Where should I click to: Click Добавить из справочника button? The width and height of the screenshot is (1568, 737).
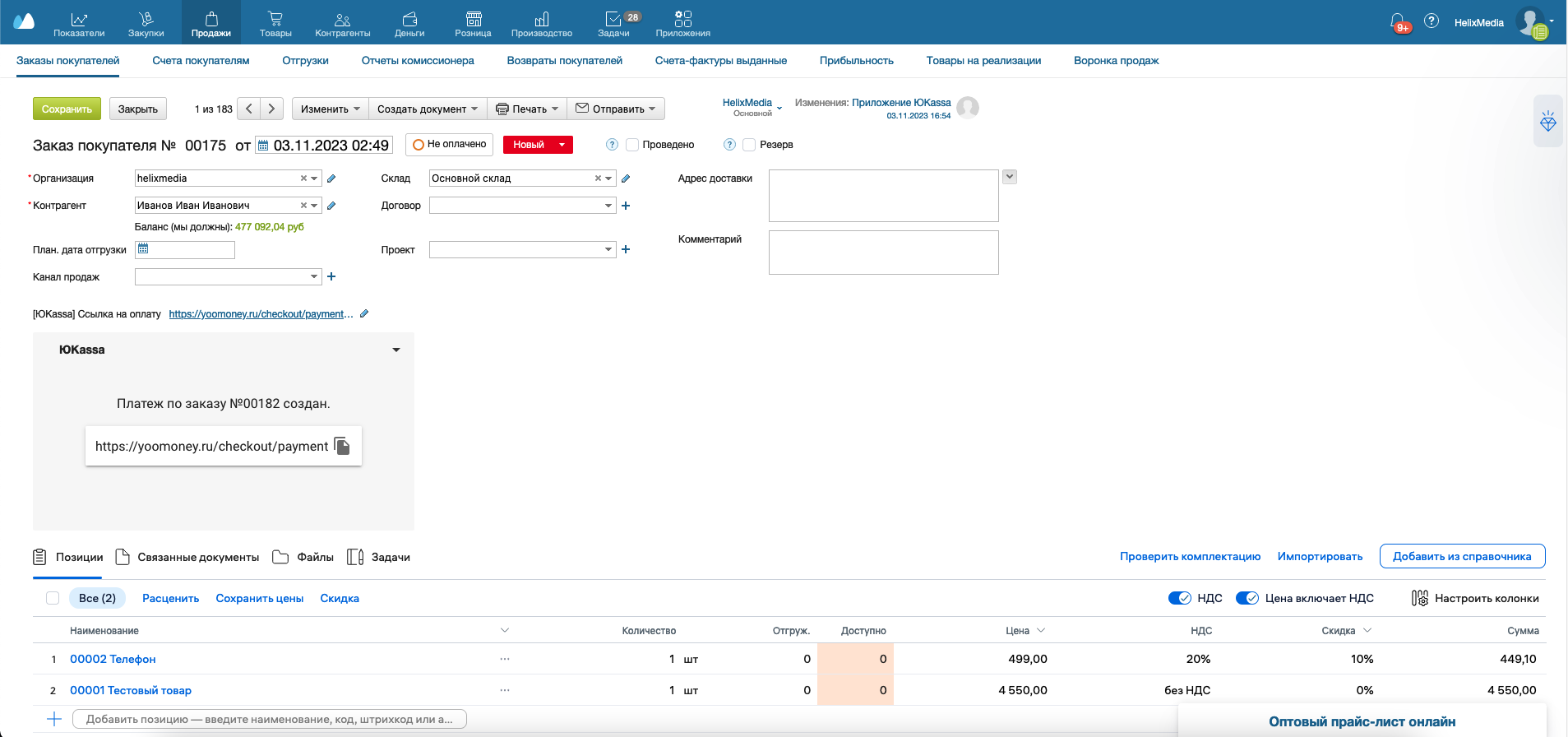[1462, 556]
